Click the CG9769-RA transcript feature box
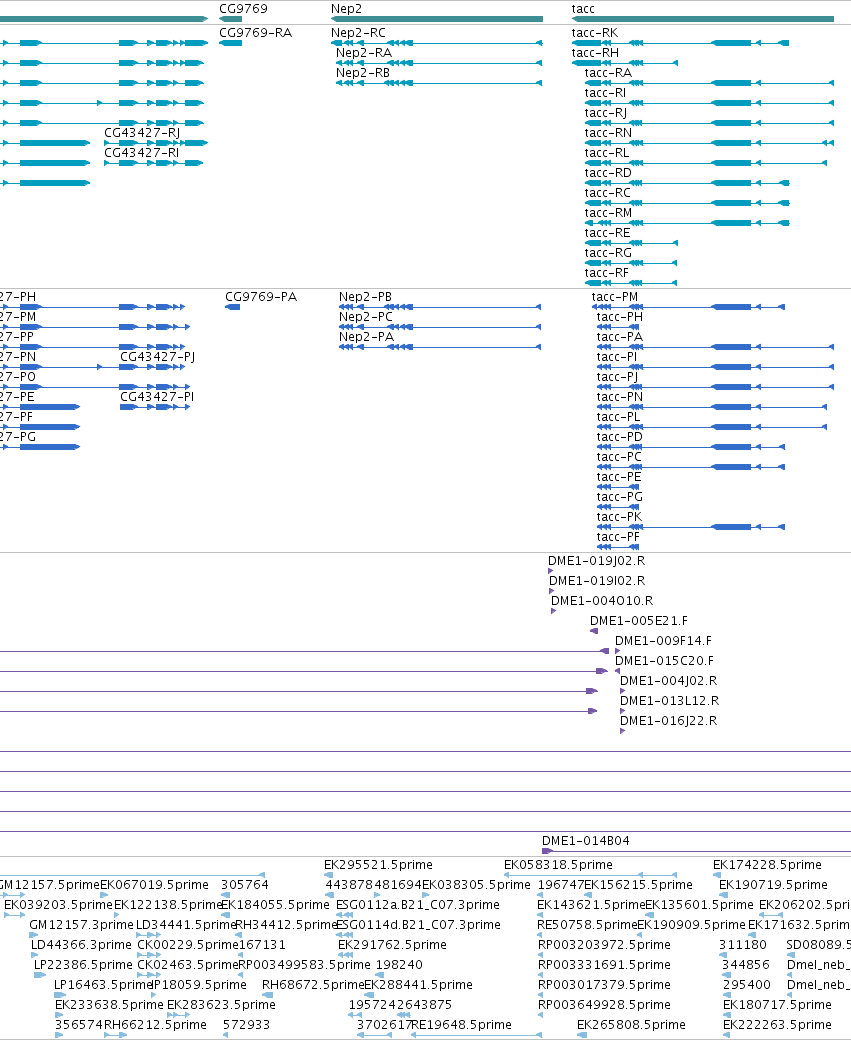Image resolution: width=851 pixels, height=1040 pixels. coord(231,43)
